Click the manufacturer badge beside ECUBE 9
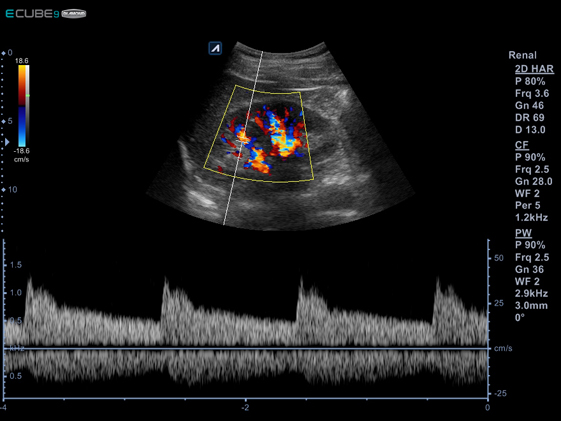The width and height of the screenshot is (561, 421). [x=74, y=14]
